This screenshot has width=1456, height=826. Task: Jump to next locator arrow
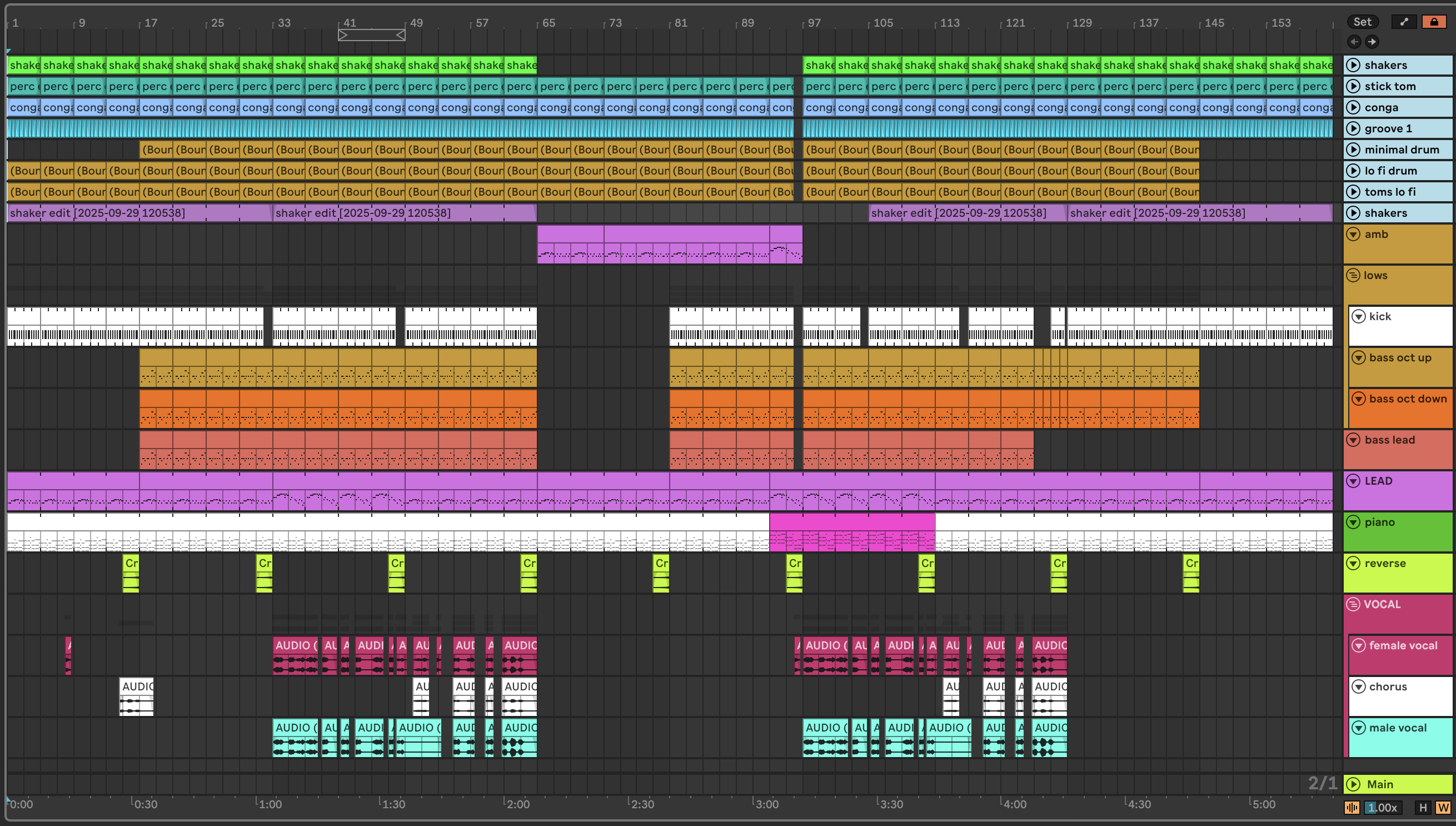coord(1372,42)
